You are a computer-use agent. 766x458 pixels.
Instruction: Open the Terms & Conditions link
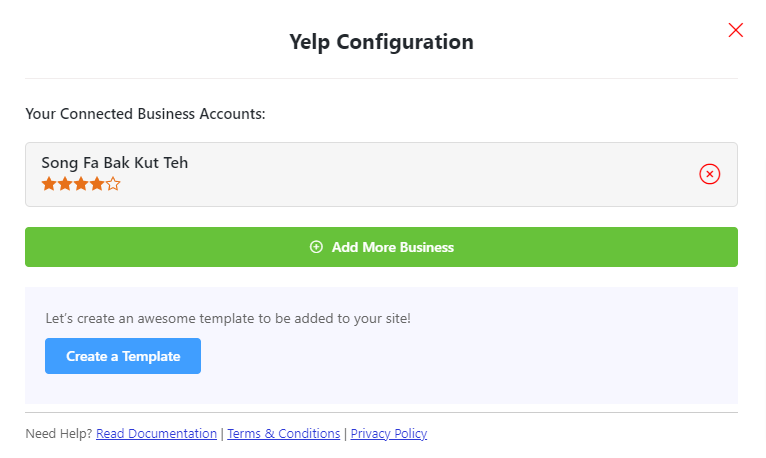click(283, 434)
